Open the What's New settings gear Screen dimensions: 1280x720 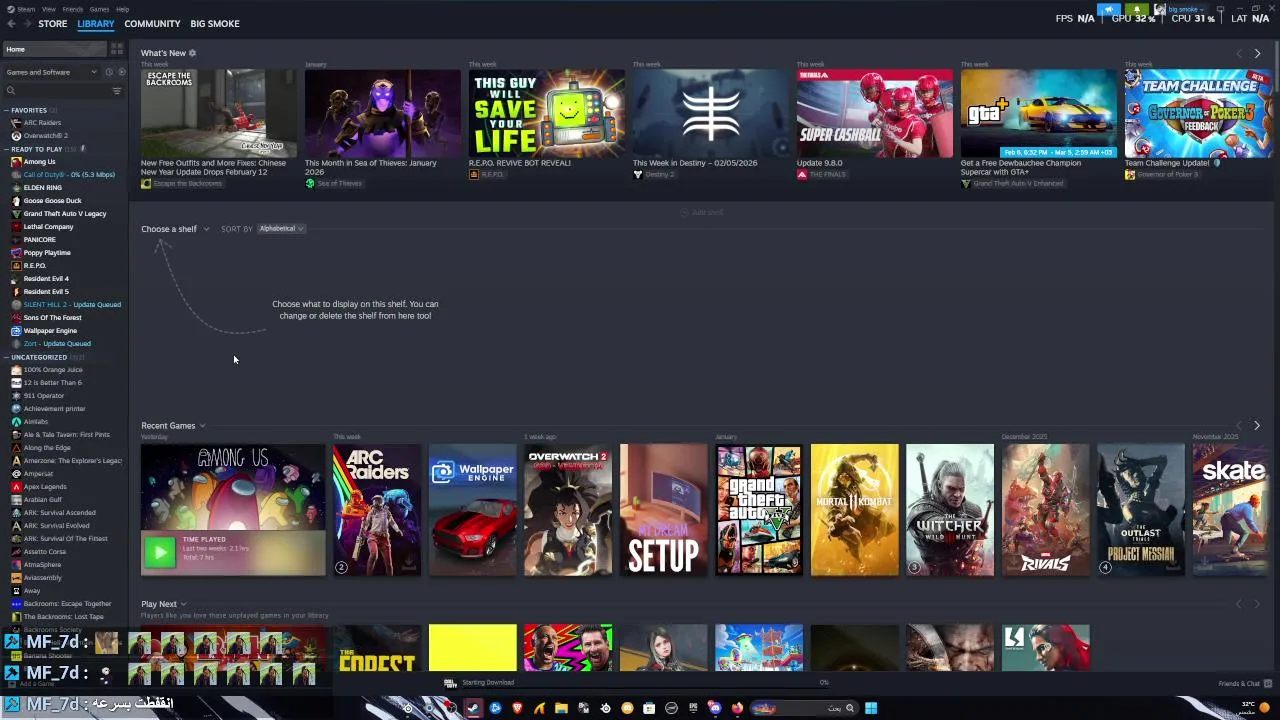(192, 53)
